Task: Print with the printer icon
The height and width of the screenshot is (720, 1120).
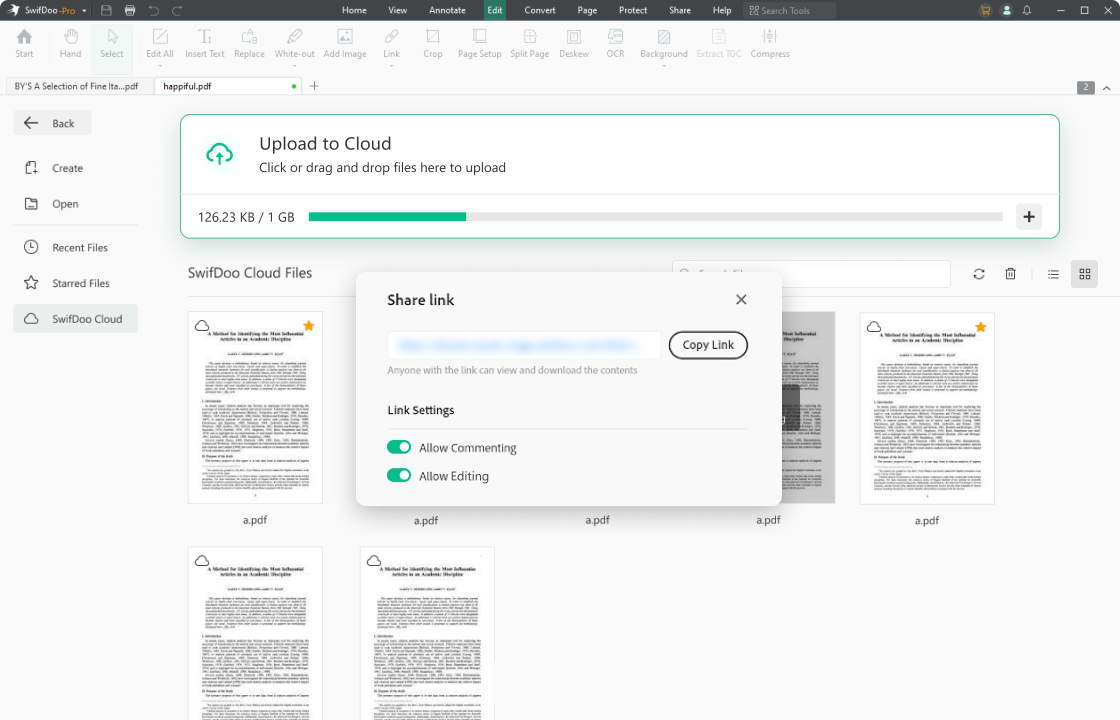Action: 130,11
